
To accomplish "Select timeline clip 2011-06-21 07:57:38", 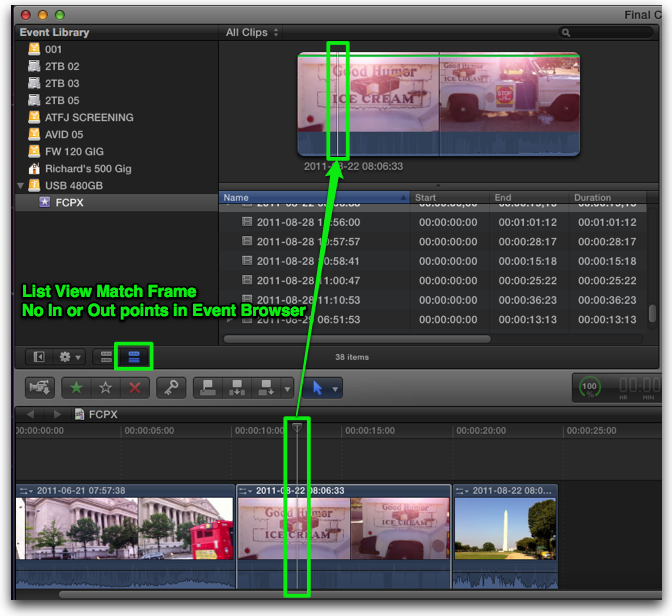I will [x=125, y=536].
